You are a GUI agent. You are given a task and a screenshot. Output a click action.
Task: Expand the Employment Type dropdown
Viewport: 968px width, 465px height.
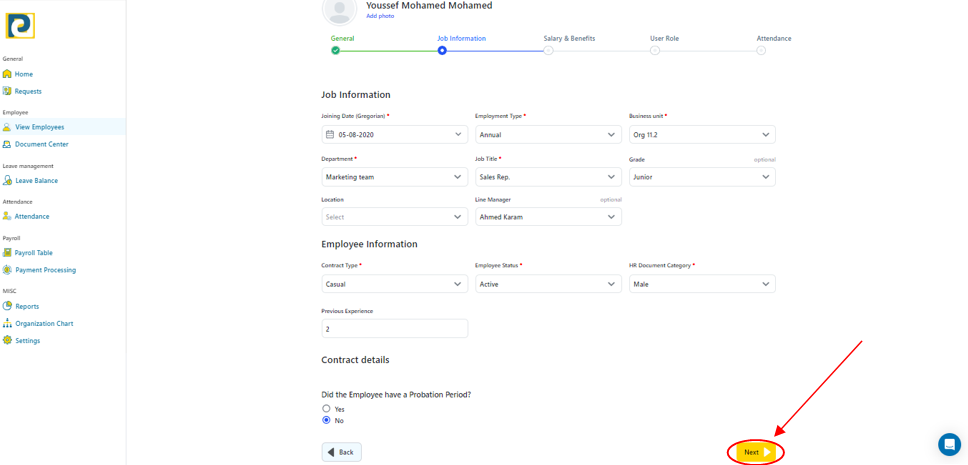click(x=547, y=135)
